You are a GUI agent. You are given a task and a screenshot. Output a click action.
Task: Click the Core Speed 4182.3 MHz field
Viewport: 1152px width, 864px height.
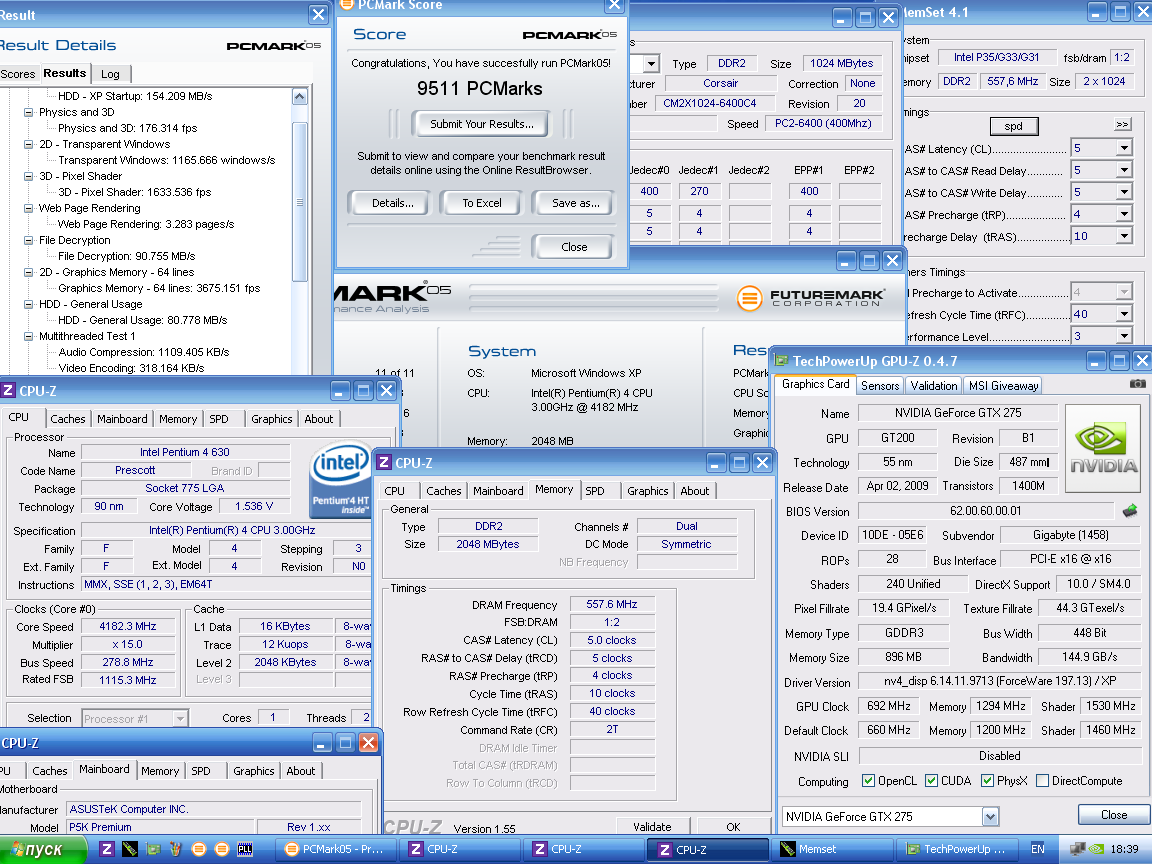click(128, 626)
